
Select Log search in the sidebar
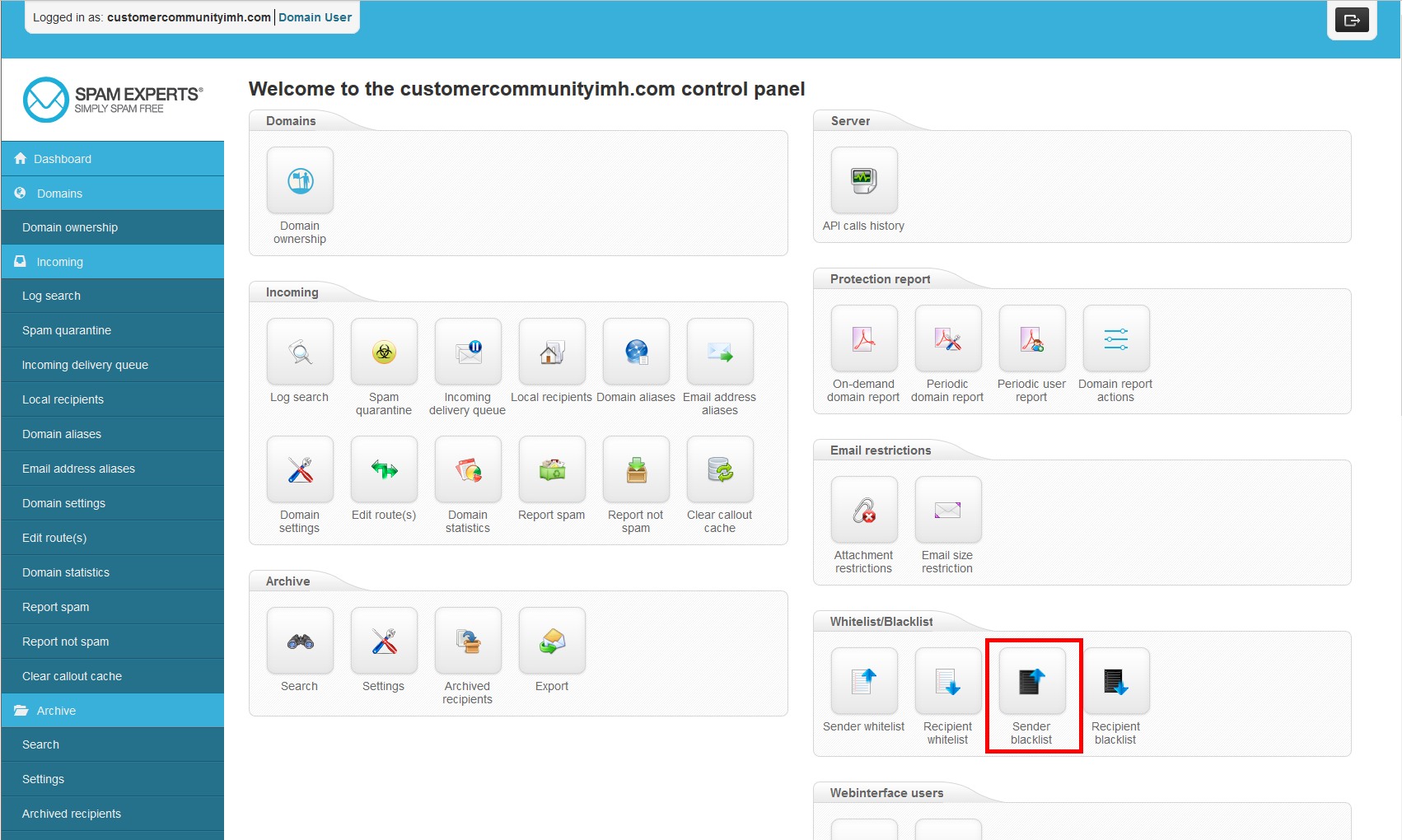pyautogui.click(x=51, y=296)
